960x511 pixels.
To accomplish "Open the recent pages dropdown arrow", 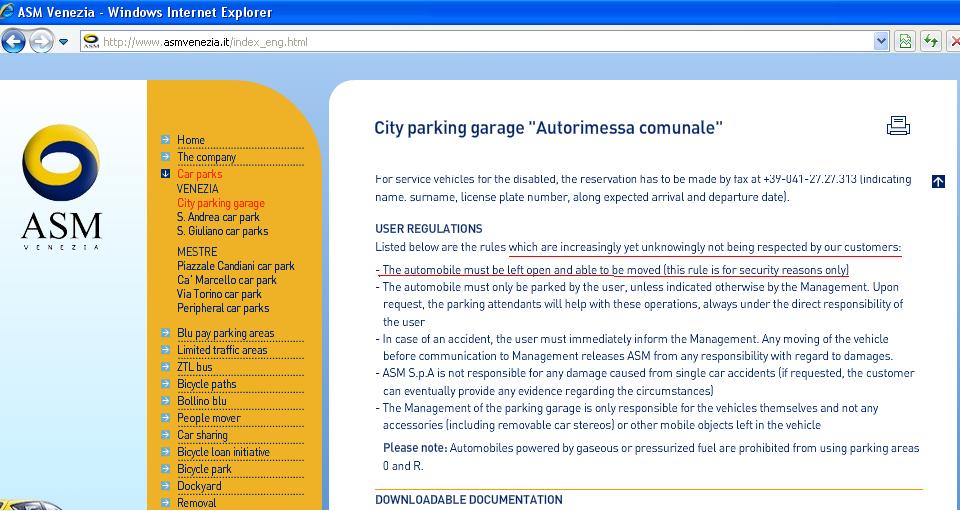I will click(x=63, y=42).
